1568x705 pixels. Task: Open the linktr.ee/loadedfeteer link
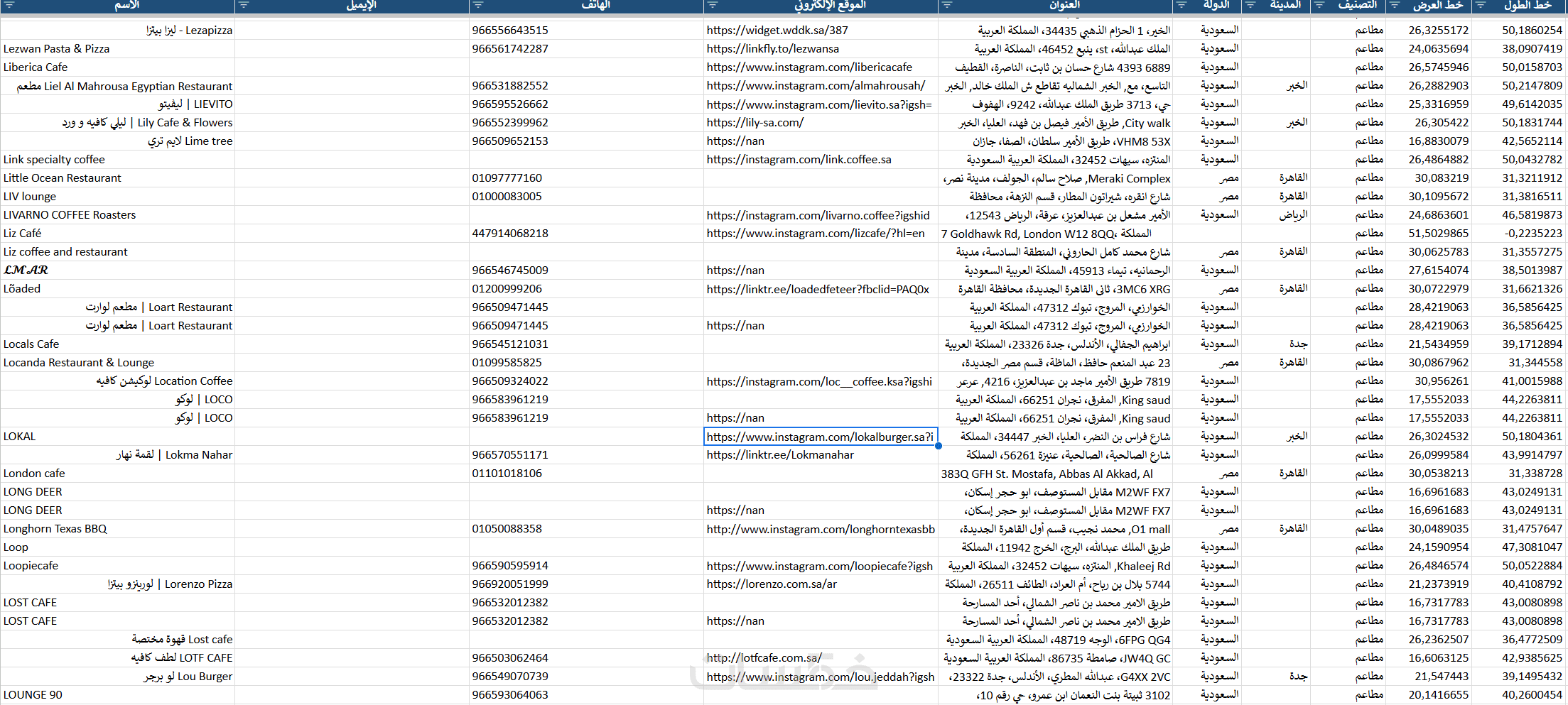818,289
